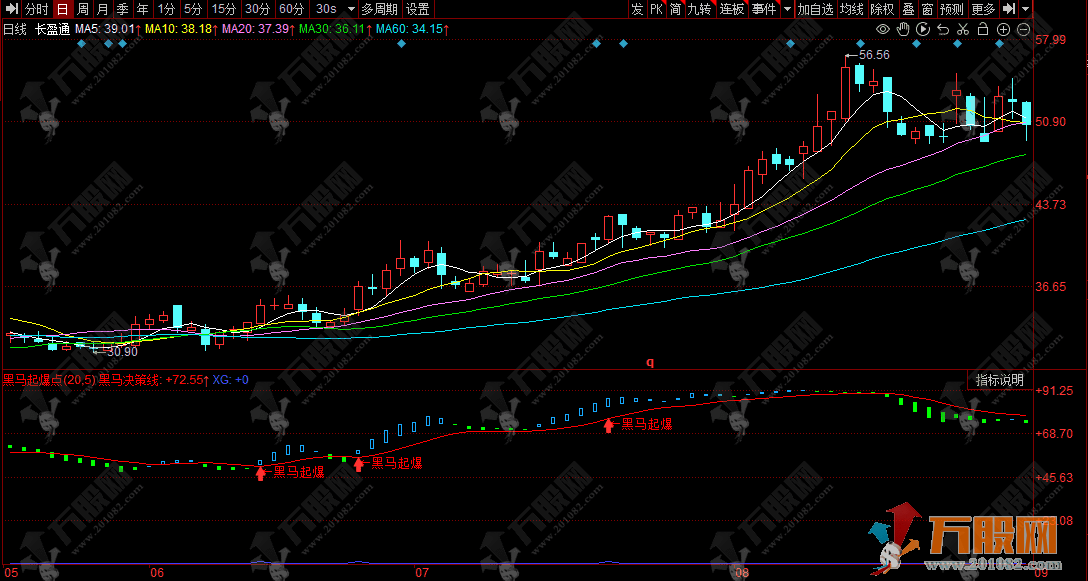This screenshot has height=581, width=1088.
Task: Click the undo arrow icon
Action: (x=943, y=29)
